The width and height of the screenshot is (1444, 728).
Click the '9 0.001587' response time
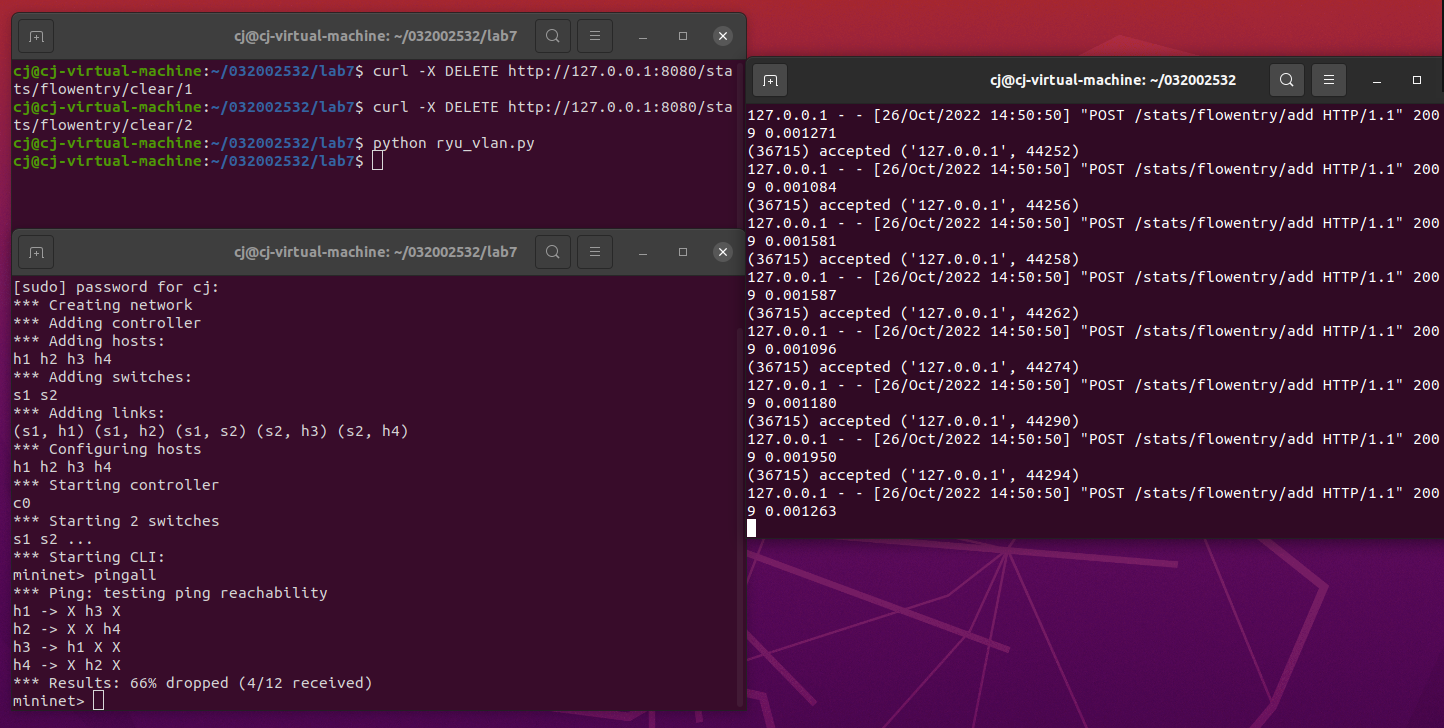[792, 295]
